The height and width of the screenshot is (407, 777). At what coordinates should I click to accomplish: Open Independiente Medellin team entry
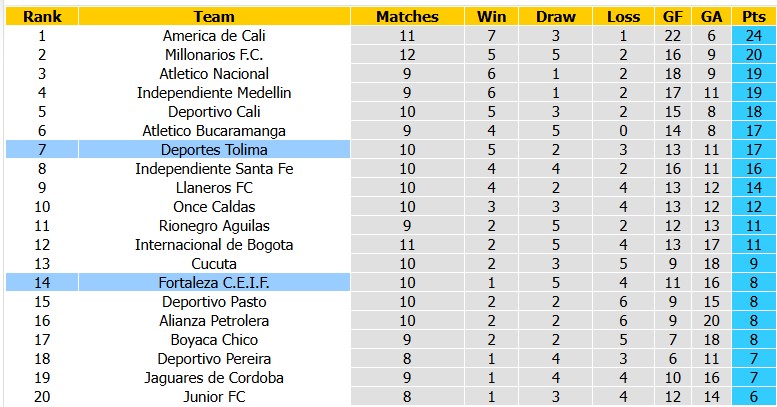click(x=214, y=93)
